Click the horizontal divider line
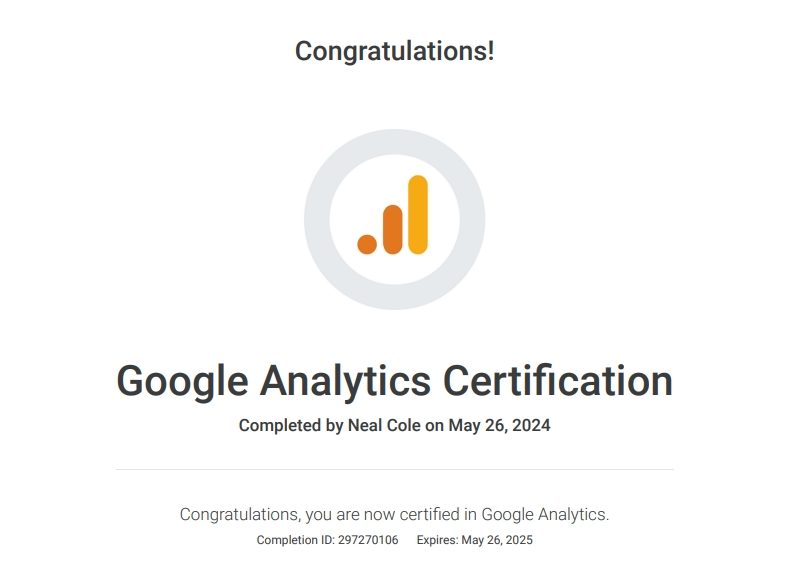The height and width of the screenshot is (568, 788). click(x=395, y=469)
